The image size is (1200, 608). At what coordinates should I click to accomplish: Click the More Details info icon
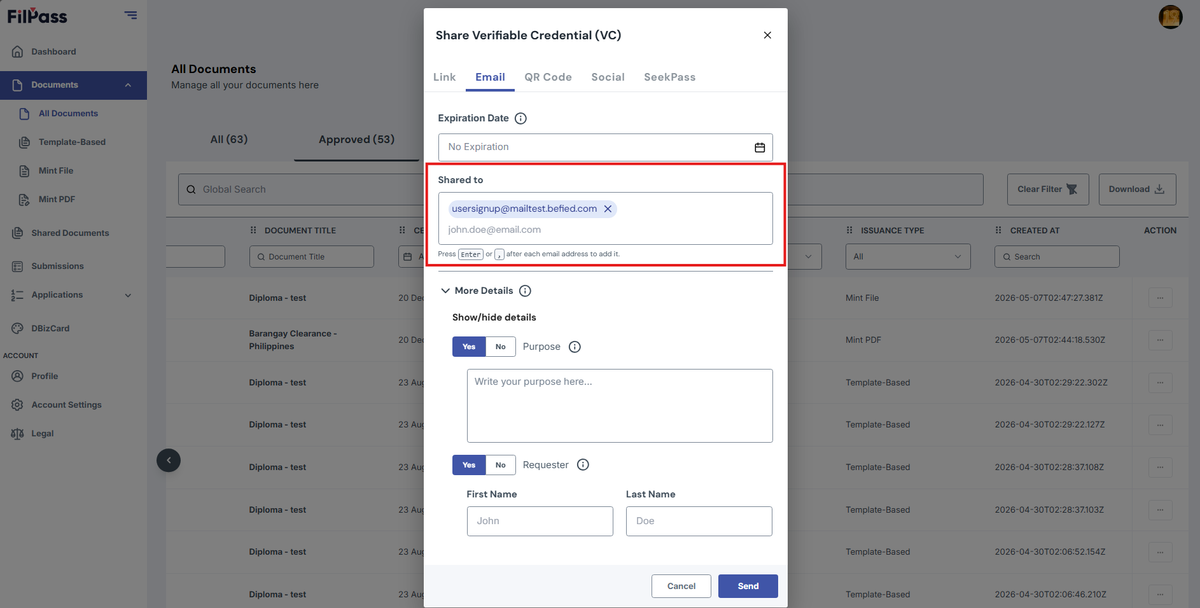click(525, 291)
